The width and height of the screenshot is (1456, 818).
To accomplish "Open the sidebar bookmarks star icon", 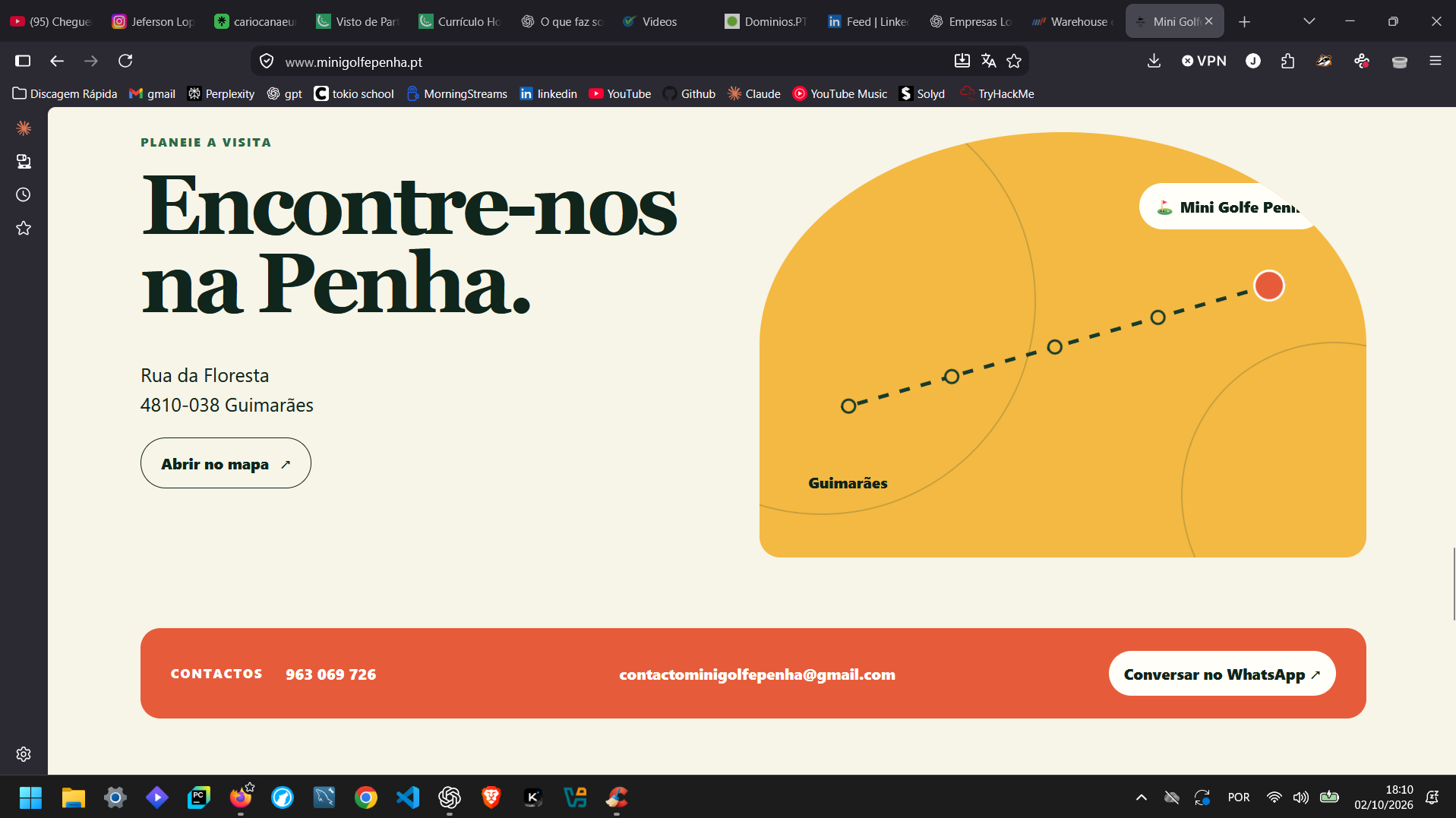I will click(24, 229).
